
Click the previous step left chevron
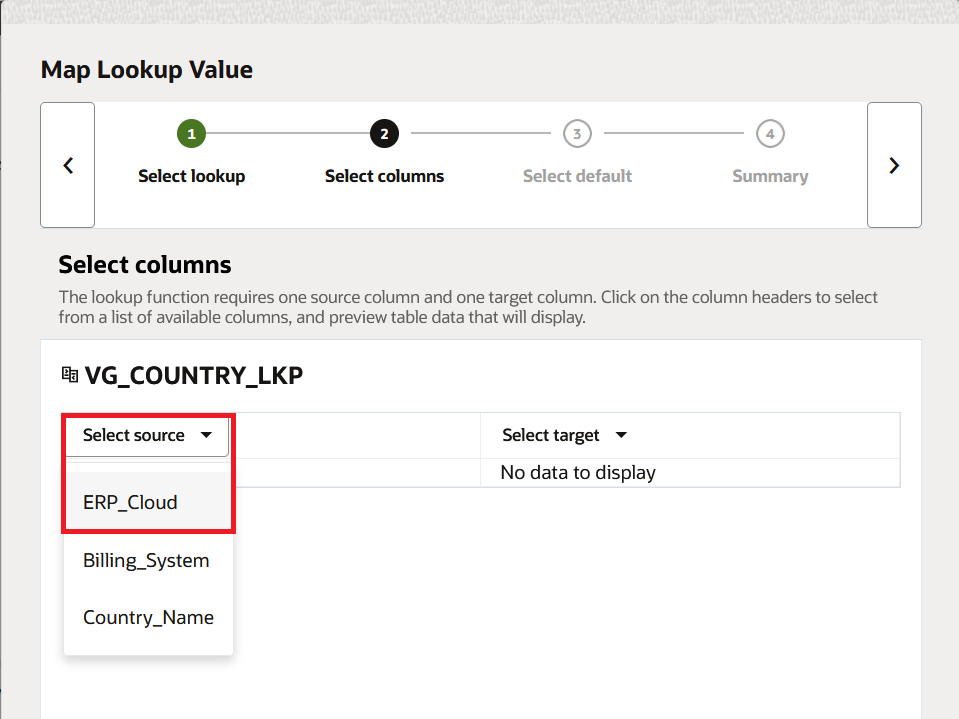[x=68, y=166]
